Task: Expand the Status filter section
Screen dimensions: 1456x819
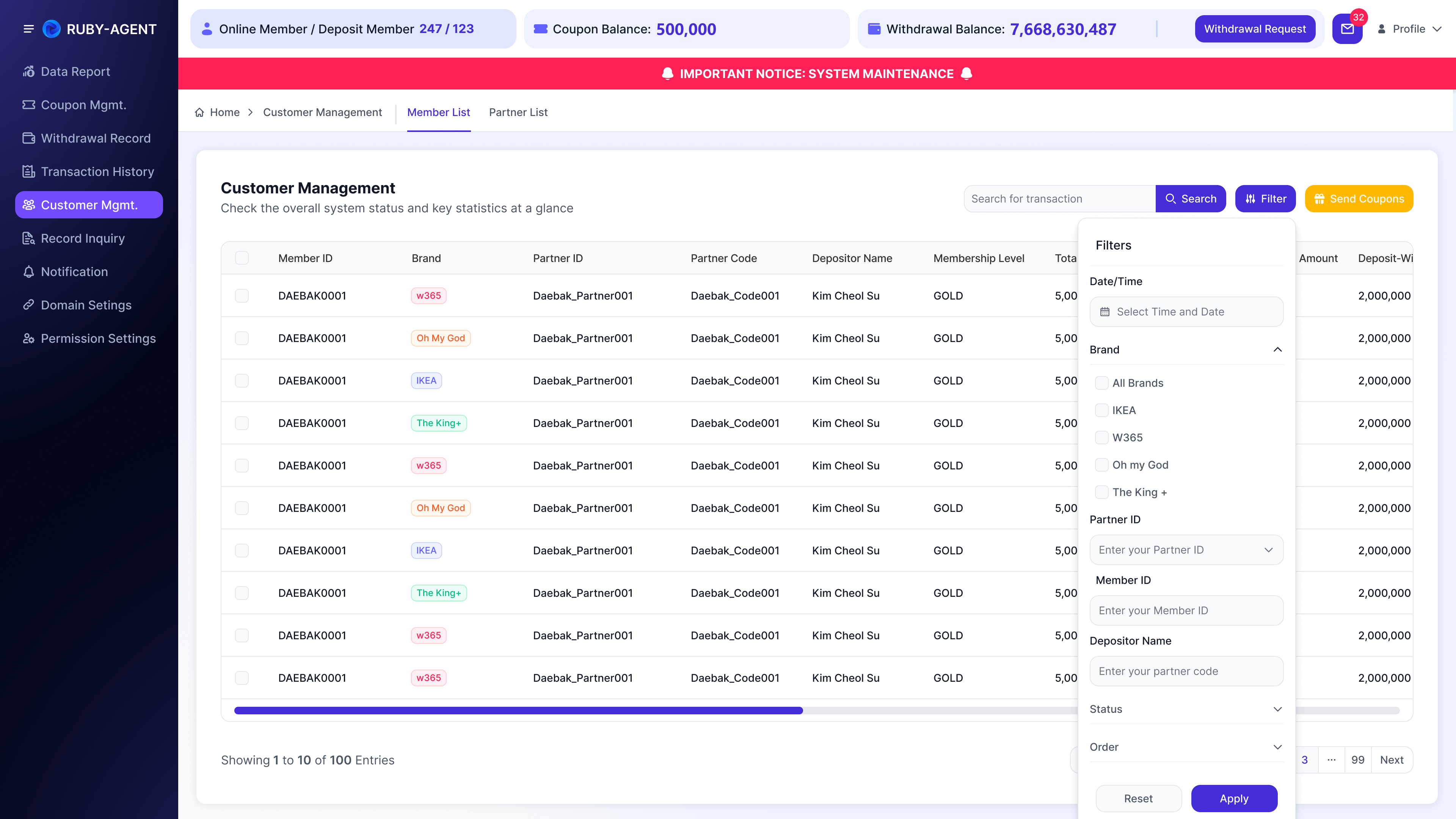Action: point(1277,709)
